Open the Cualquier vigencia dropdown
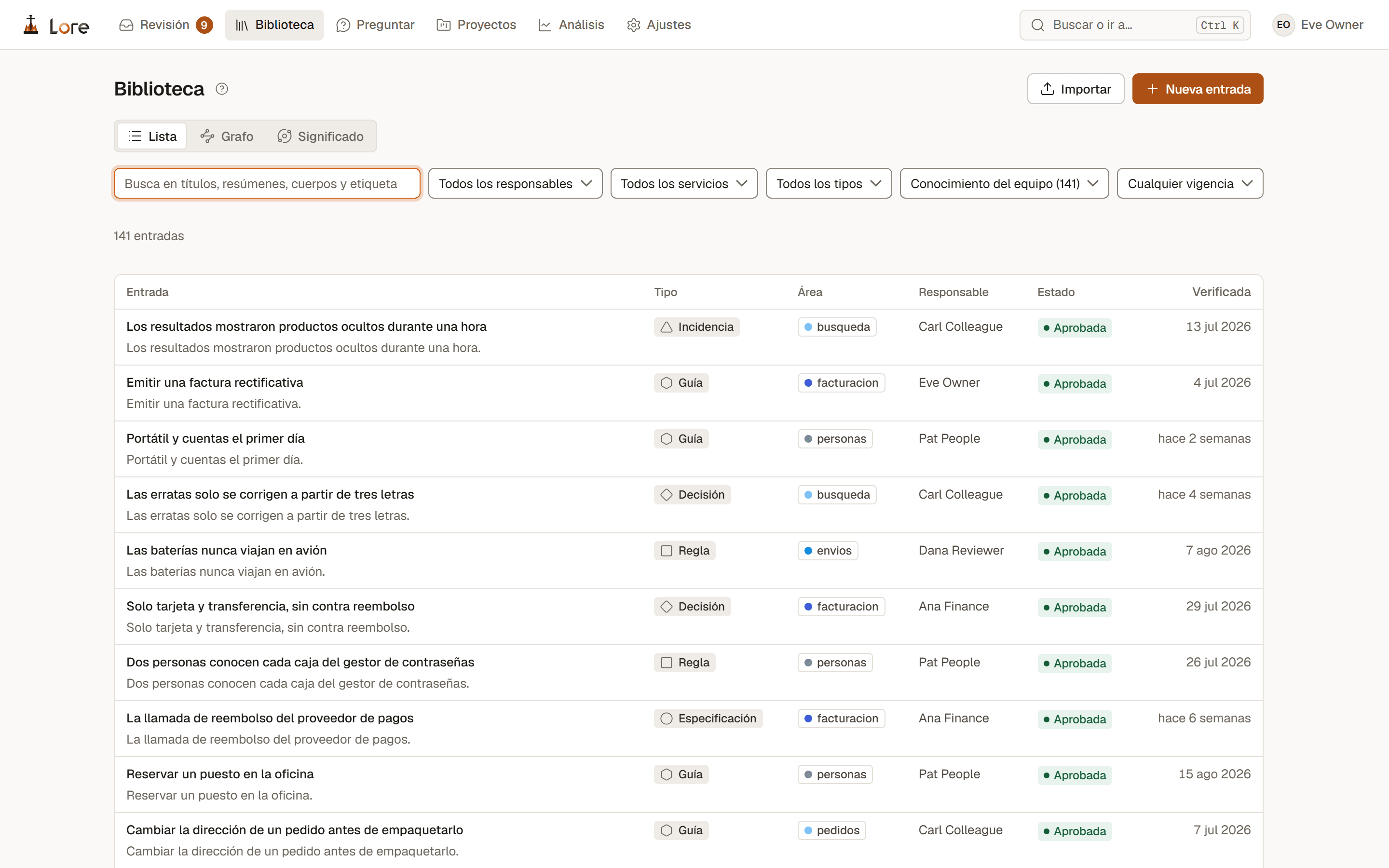This screenshot has width=1389, height=868. [1189, 184]
